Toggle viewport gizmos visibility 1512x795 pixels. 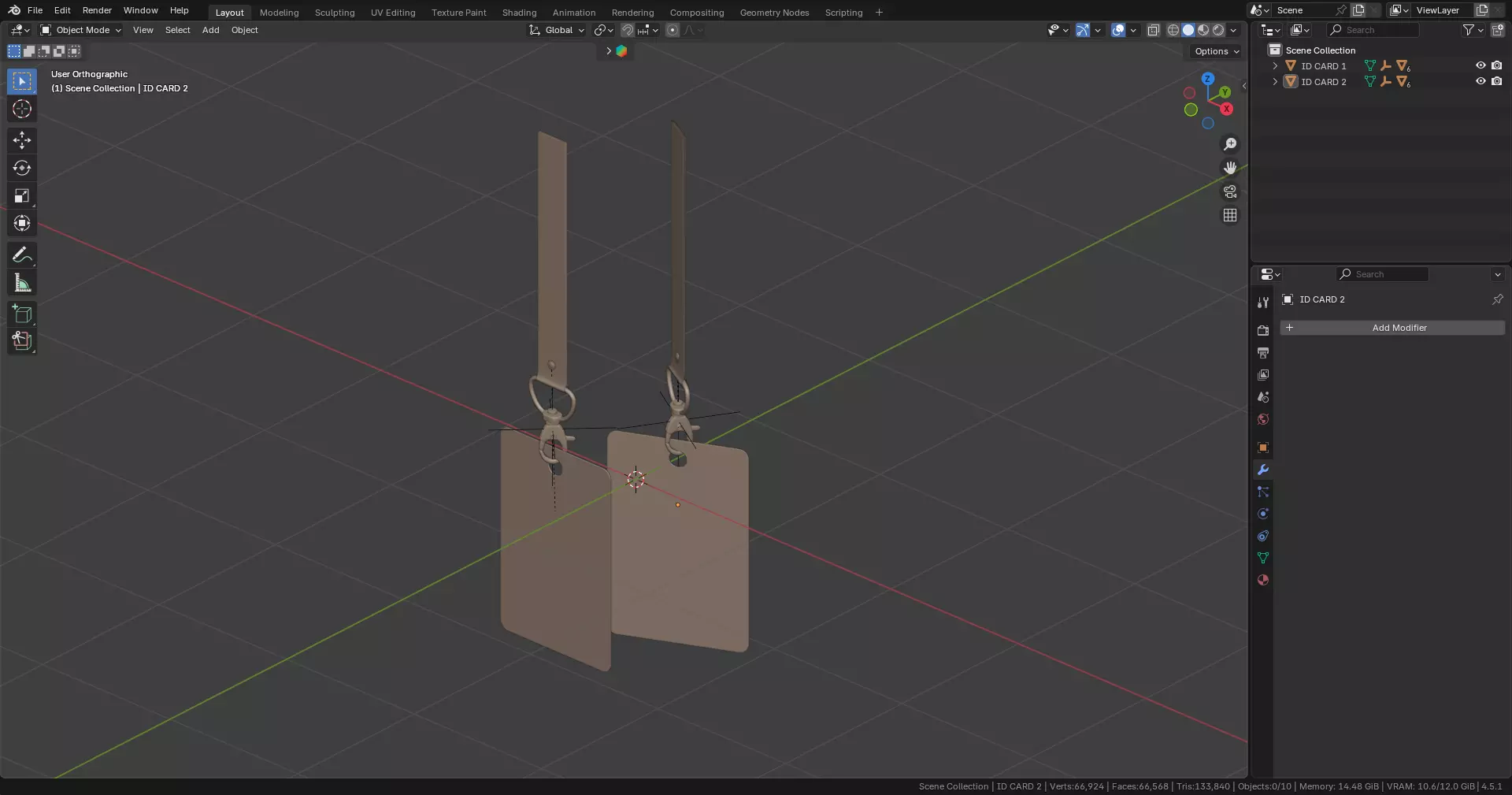coord(1083,30)
